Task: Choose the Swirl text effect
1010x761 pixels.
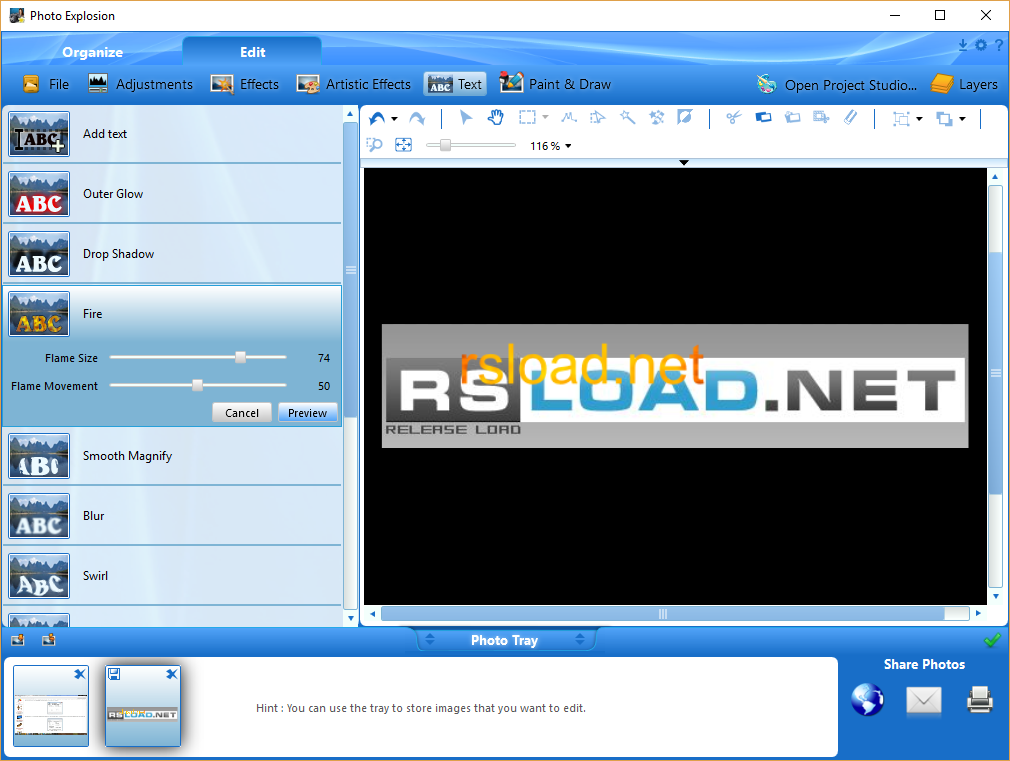Action: [173, 576]
